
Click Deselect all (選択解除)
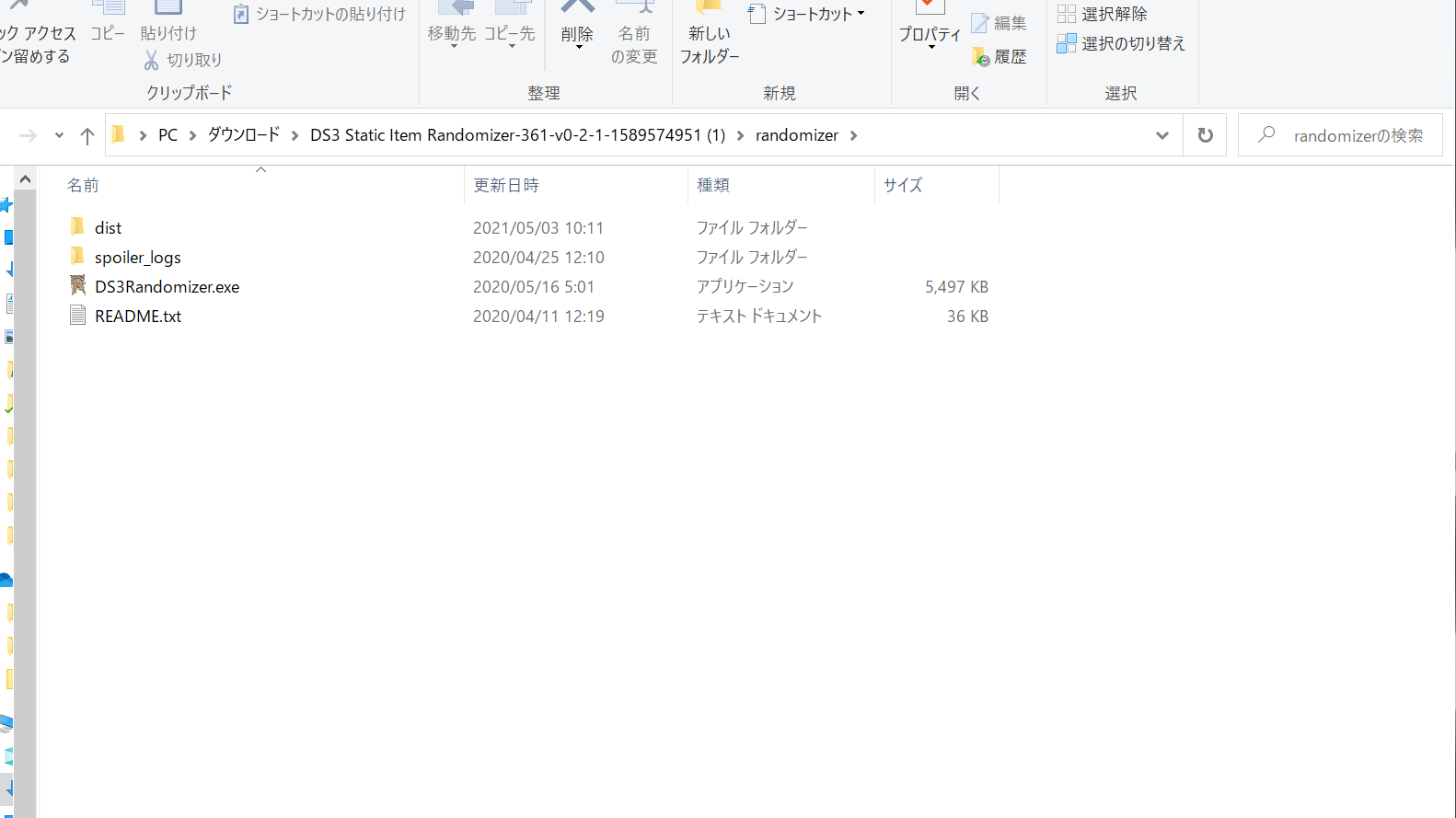pyautogui.click(x=1103, y=14)
